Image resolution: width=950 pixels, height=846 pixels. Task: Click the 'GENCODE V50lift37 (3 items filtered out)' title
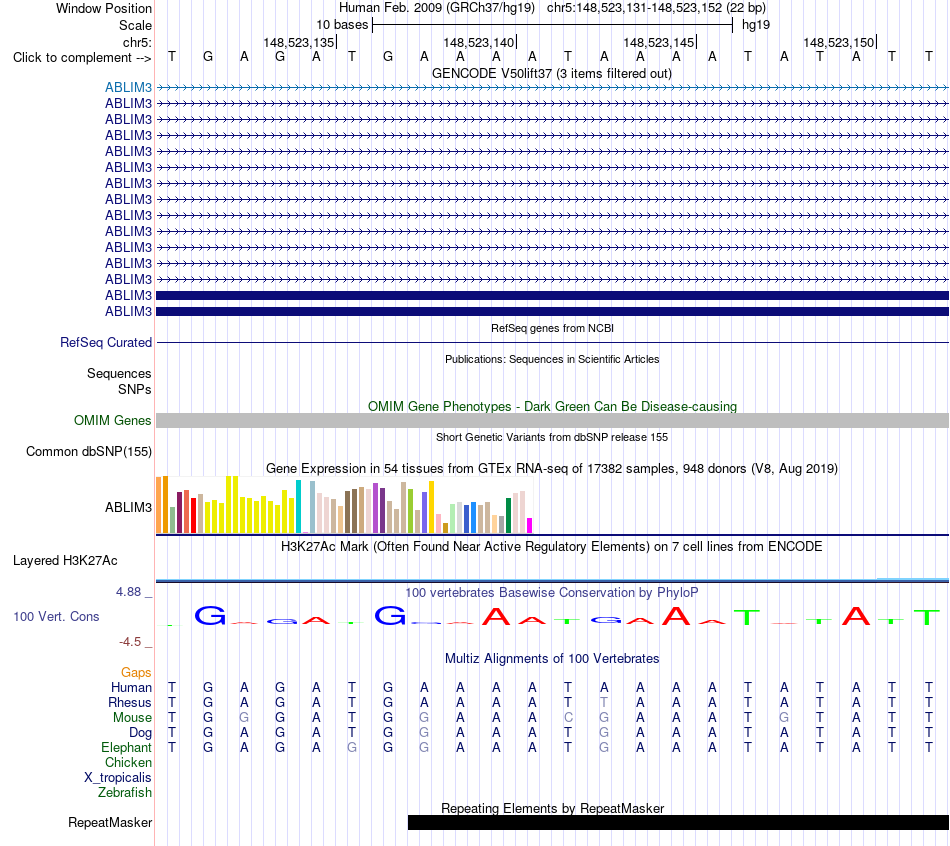pos(552,73)
